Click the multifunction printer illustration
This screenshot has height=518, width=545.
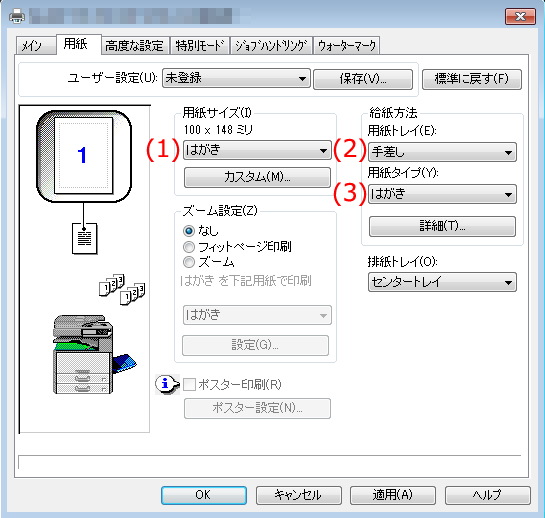[94, 354]
